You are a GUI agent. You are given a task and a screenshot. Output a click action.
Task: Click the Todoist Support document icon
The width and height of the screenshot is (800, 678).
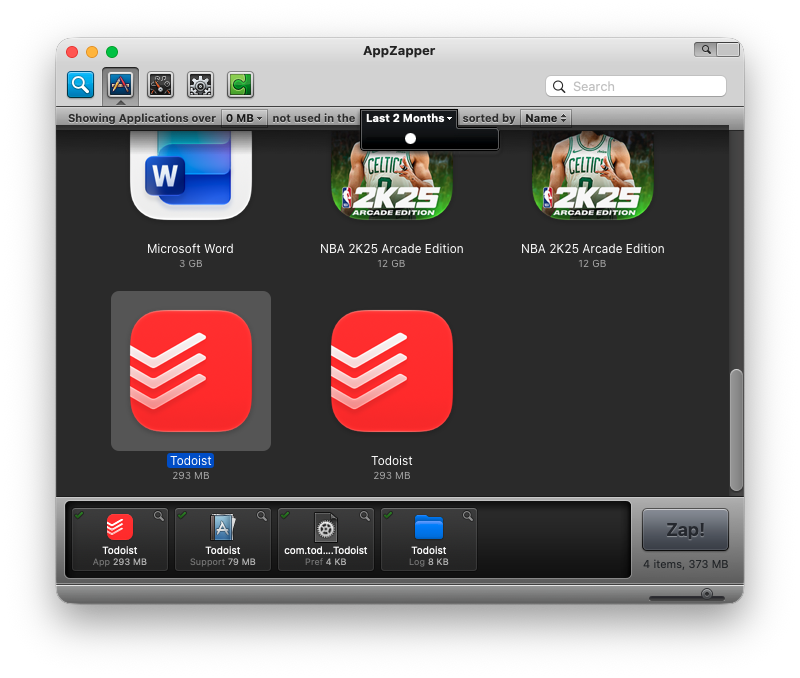point(223,527)
